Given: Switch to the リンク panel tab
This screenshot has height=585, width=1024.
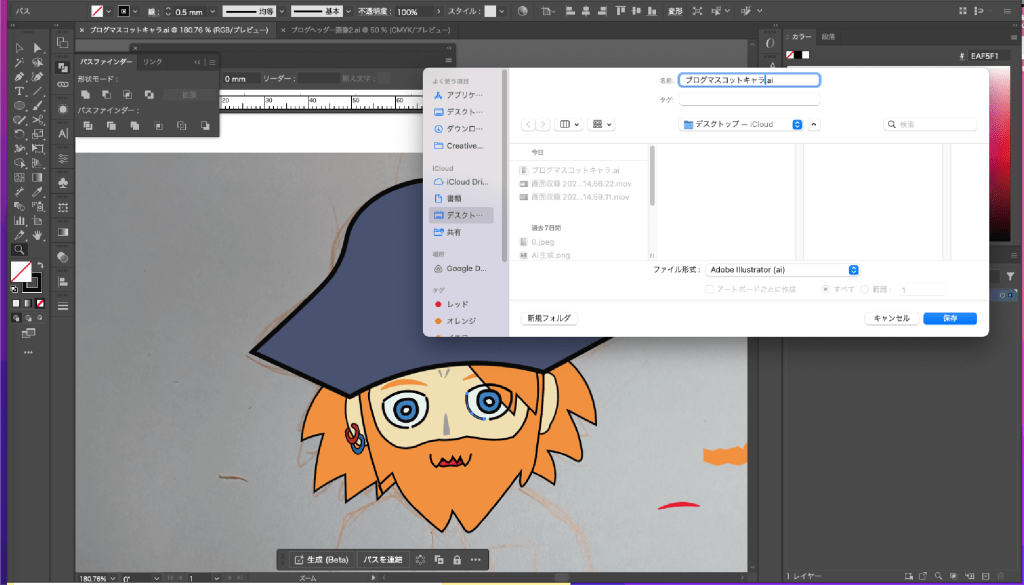Looking at the screenshot, I should (x=152, y=62).
